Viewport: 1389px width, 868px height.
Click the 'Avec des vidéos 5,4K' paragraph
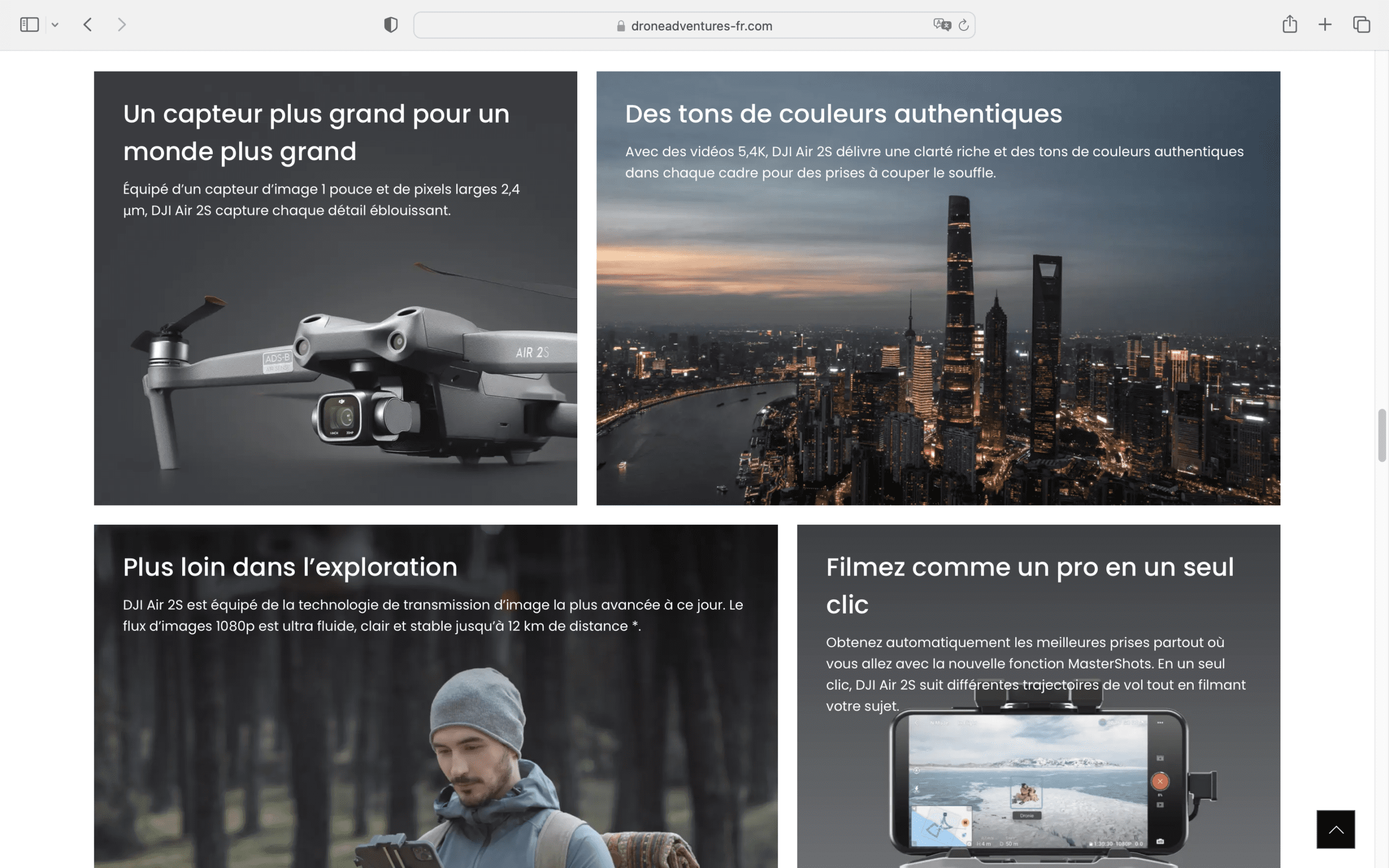point(934,162)
